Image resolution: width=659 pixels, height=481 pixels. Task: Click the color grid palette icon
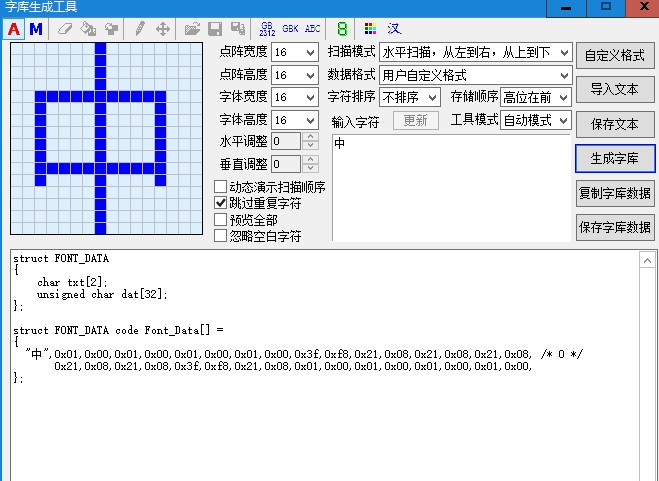click(370, 29)
